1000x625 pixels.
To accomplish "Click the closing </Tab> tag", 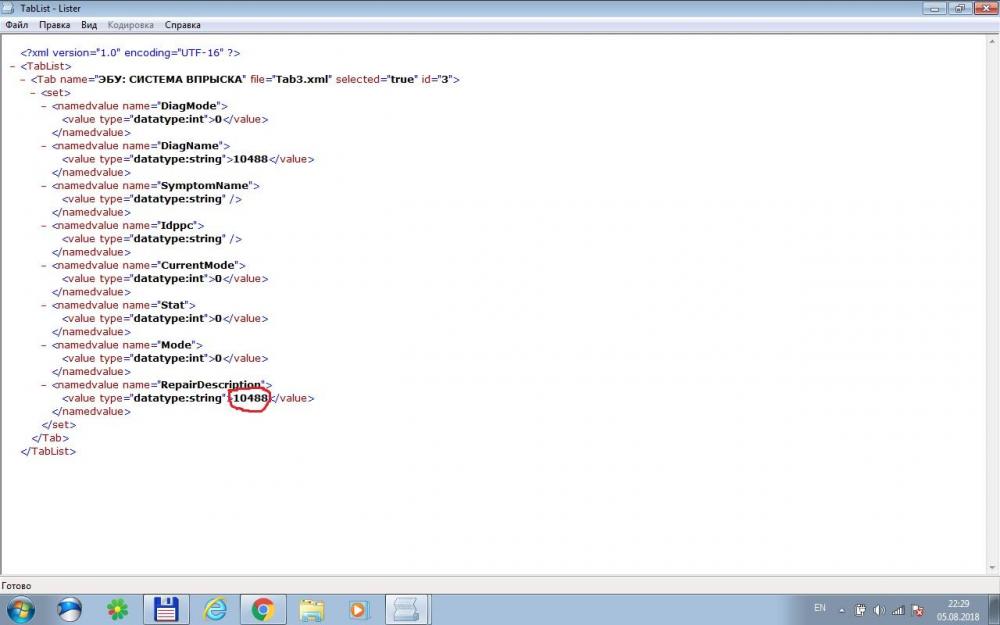I will point(50,438).
